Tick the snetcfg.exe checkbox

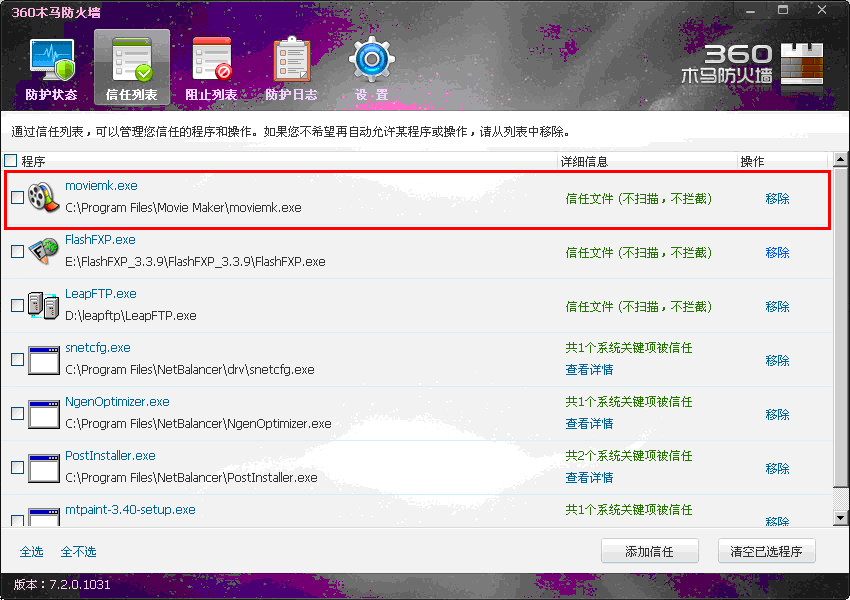(17, 359)
